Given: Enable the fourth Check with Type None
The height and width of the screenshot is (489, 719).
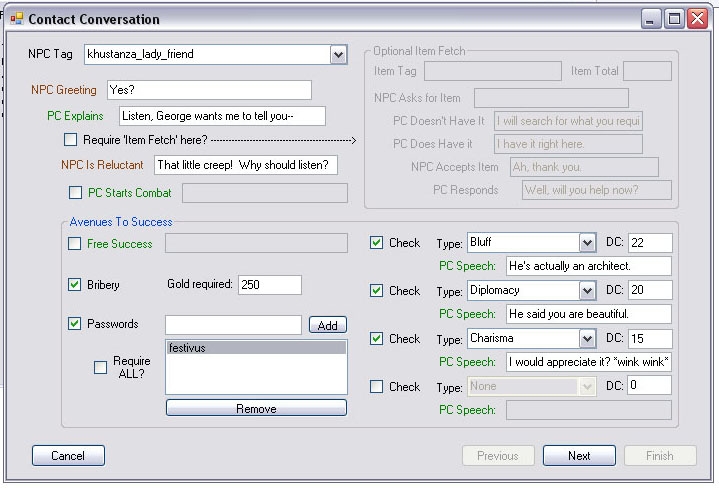Looking at the screenshot, I should click(376, 387).
